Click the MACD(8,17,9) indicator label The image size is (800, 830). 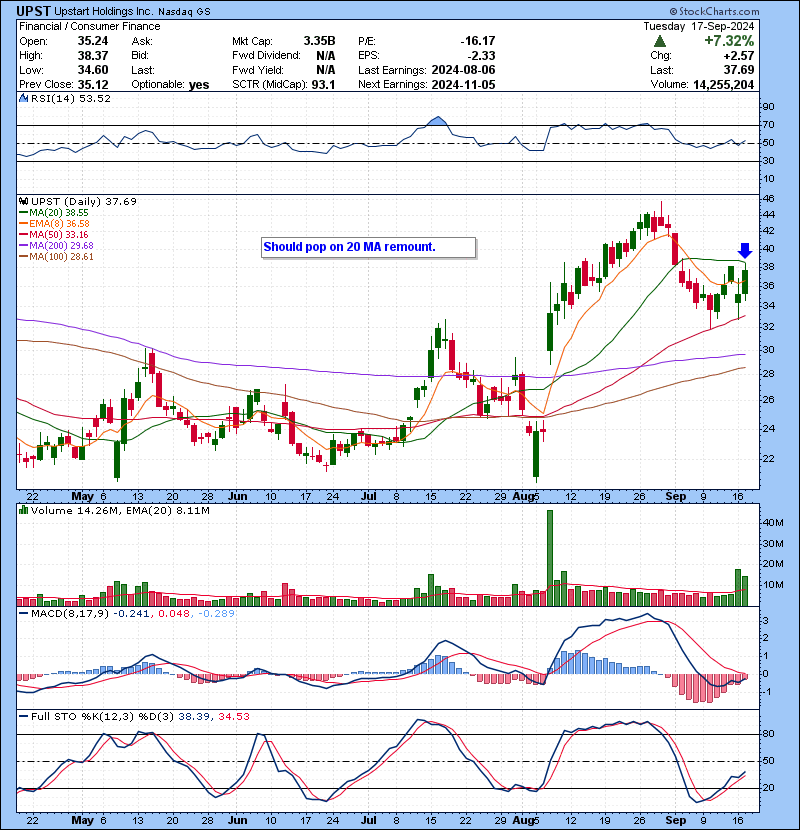coord(70,613)
